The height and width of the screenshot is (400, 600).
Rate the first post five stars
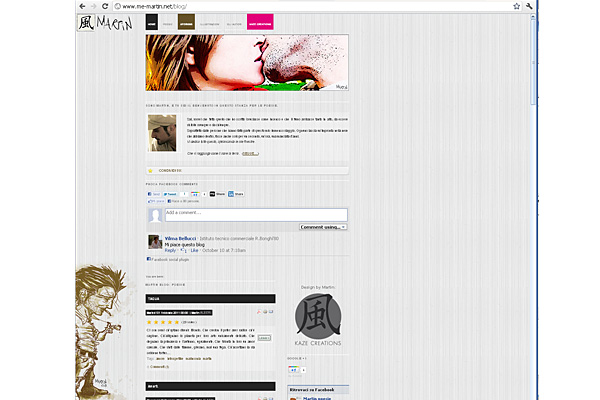coord(177,322)
